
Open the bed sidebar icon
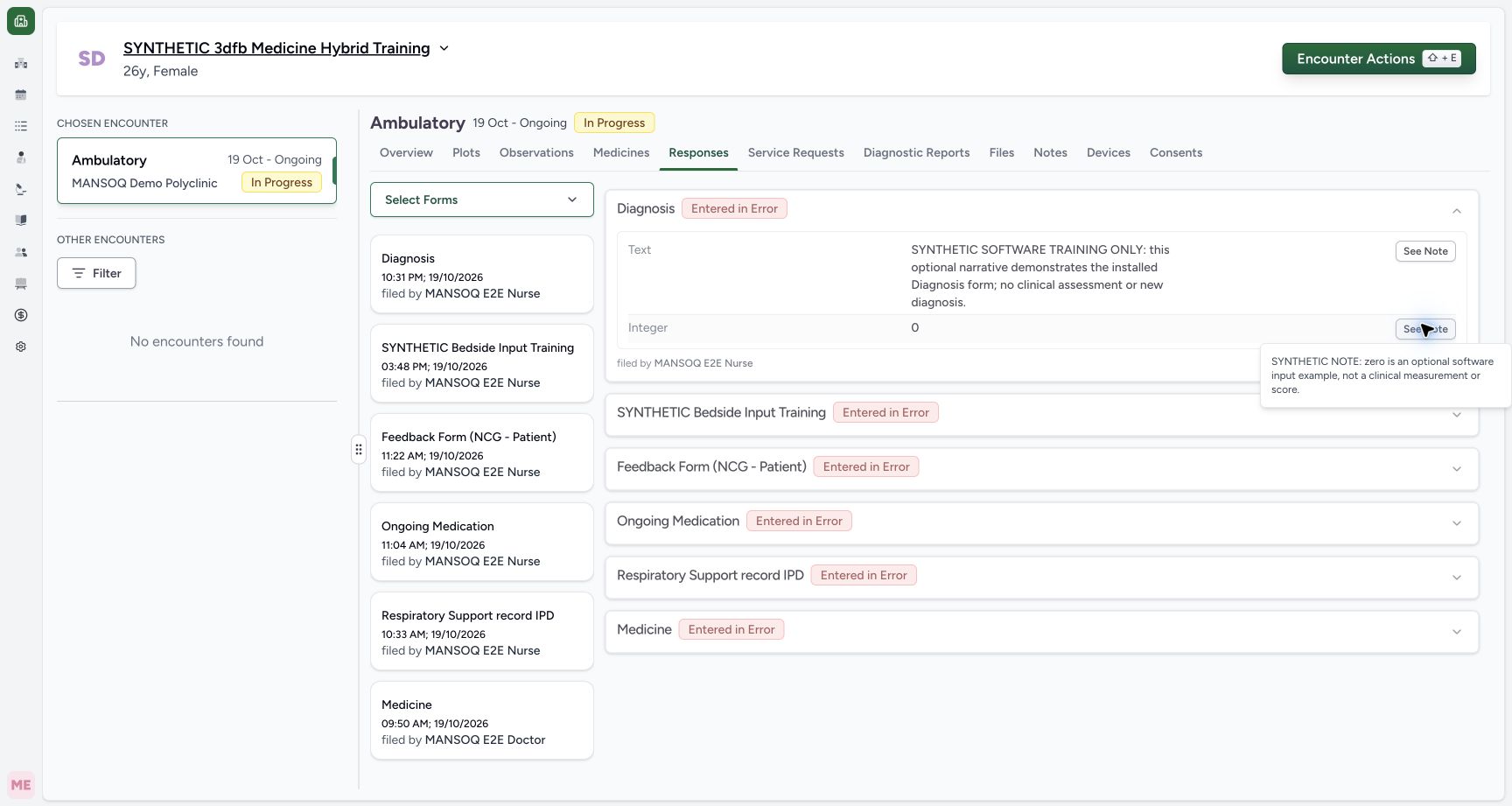pos(21,284)
